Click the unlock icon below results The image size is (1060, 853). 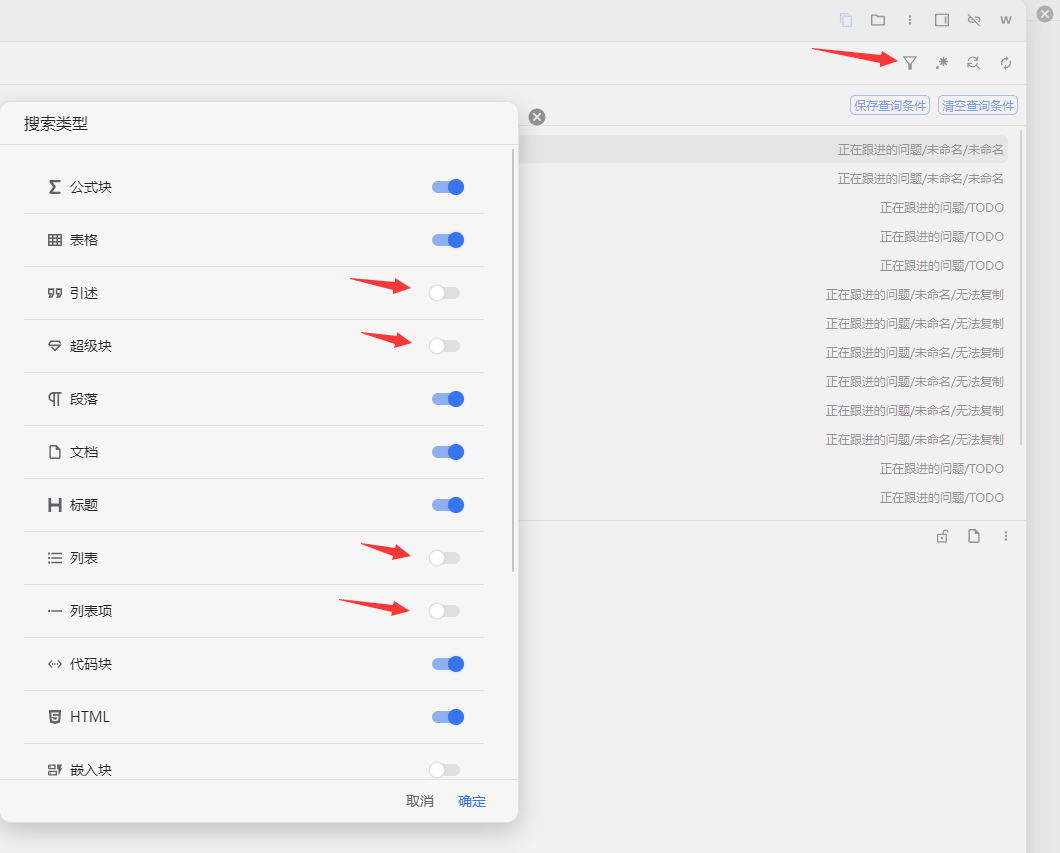(x=942, y=536)
